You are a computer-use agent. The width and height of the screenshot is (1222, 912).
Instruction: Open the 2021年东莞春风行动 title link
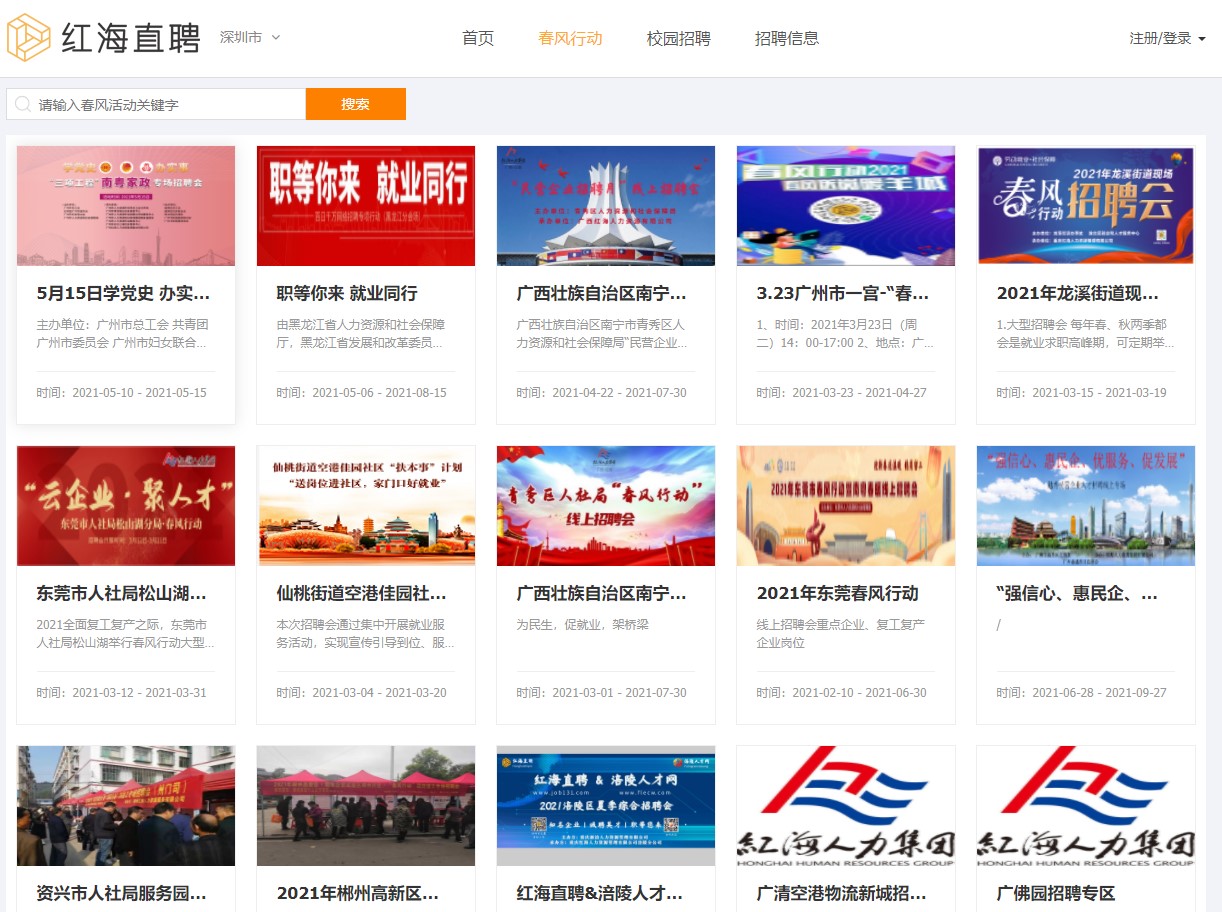837,594
